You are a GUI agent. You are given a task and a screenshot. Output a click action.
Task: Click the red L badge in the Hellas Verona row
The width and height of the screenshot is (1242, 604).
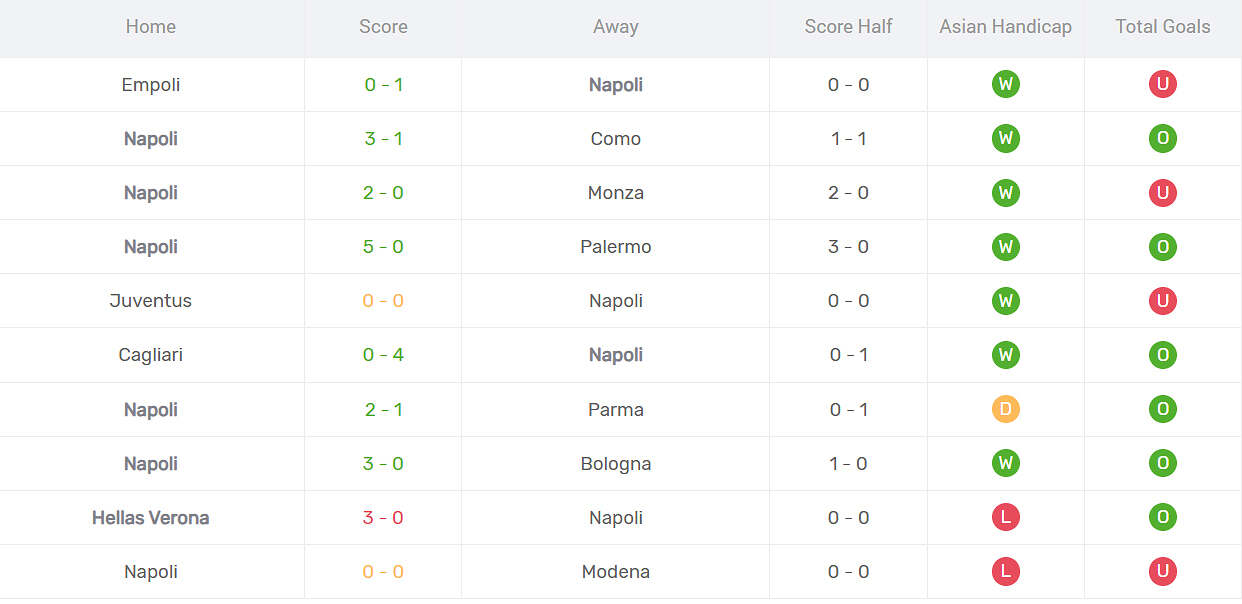[1005, 517]
